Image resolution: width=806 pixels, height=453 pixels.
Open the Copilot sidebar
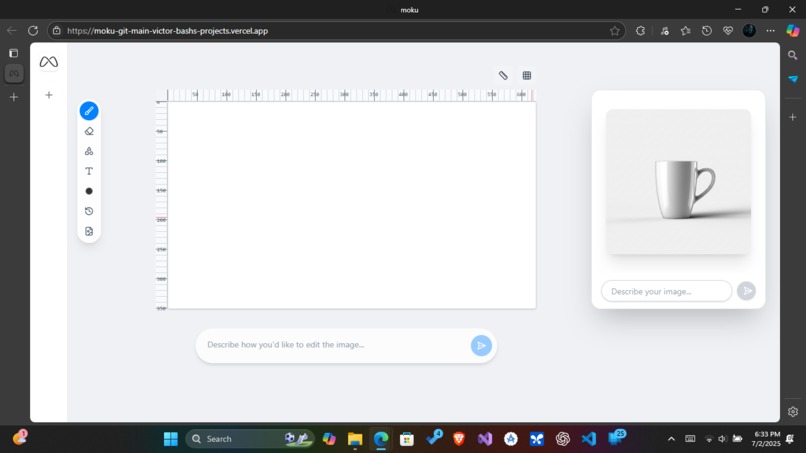(x=793, y=31)
